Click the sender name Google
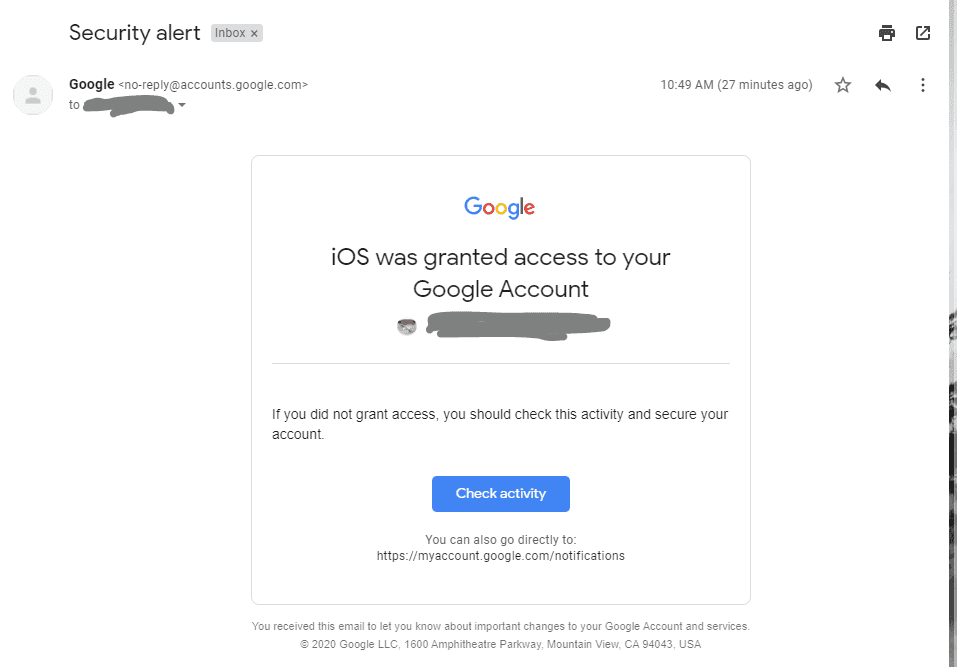The width and height of the screenshot is (957, 667). 92,85
